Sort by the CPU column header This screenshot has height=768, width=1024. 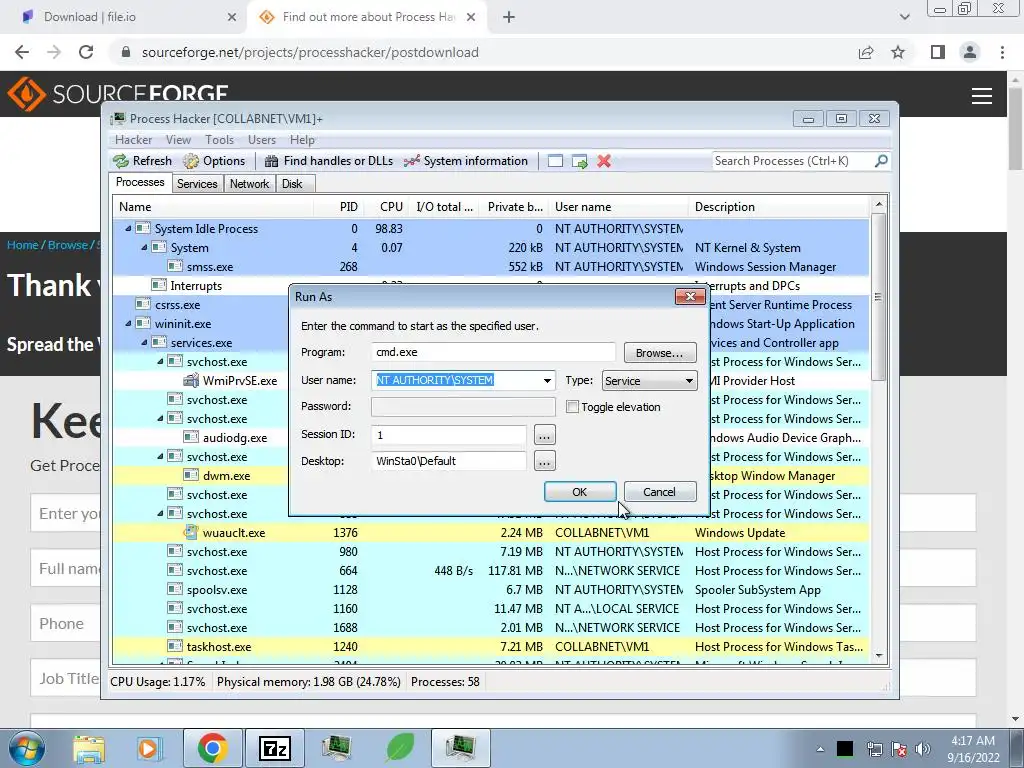pos(387,207)
